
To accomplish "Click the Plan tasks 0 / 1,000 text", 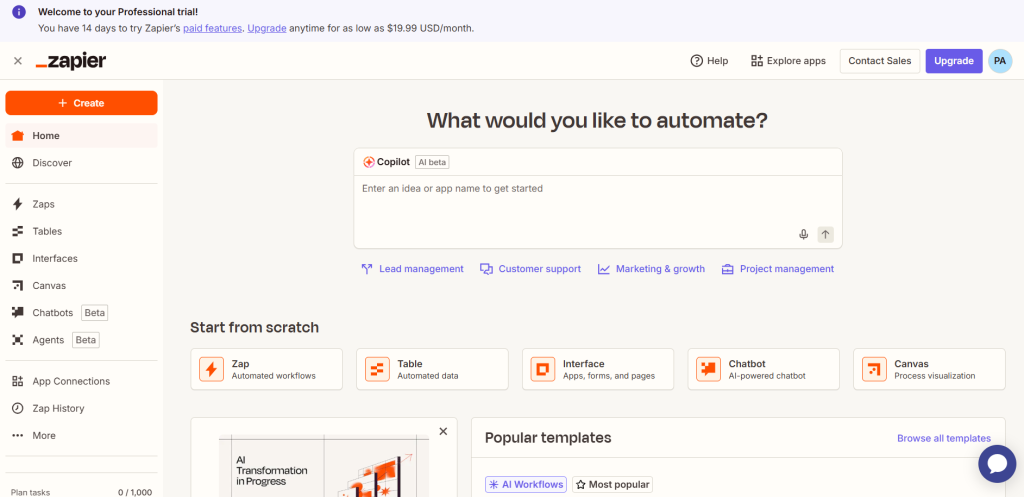I will [82, 492].
